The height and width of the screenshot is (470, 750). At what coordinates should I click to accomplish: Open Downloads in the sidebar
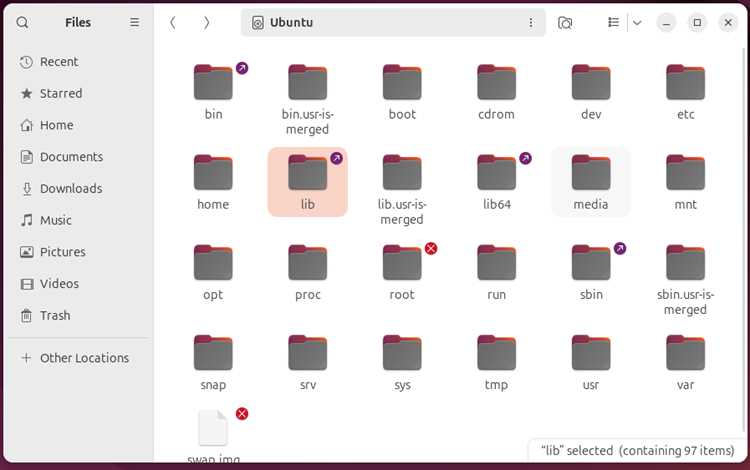(79, 188)
